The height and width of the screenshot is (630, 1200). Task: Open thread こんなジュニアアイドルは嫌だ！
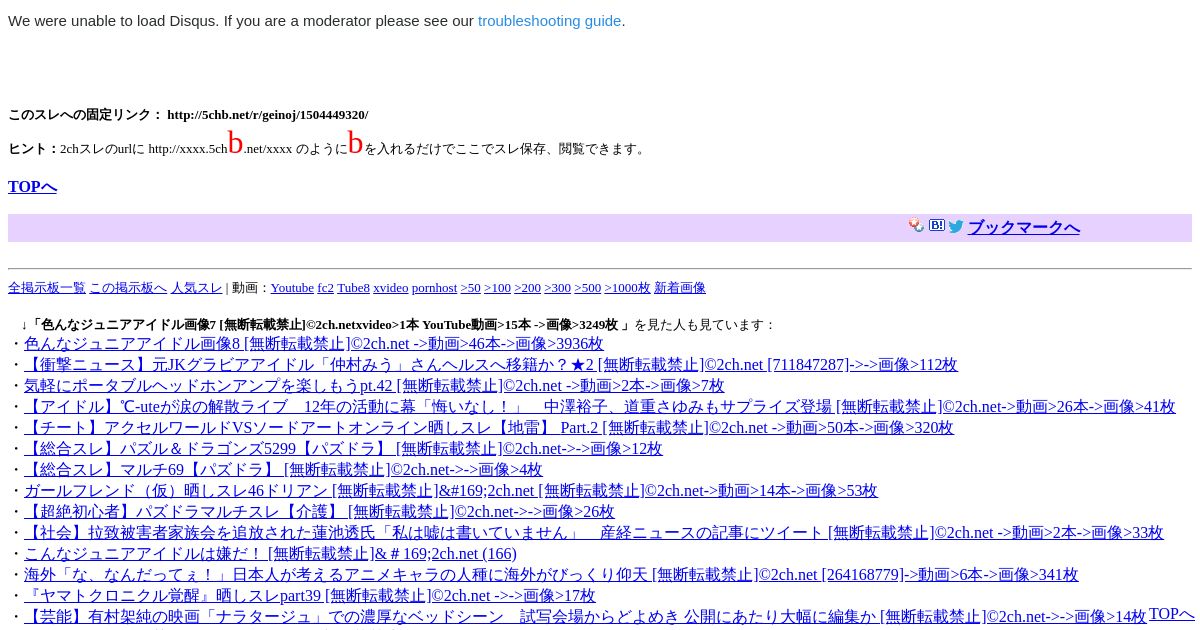coord(270,554)
